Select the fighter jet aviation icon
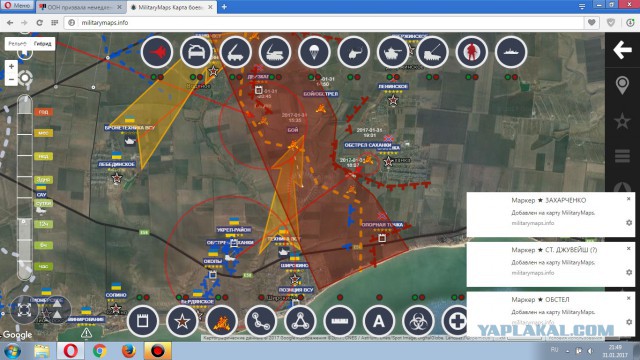Image resolution: width=640 pixels, height=360 pixels. (157, 52)
